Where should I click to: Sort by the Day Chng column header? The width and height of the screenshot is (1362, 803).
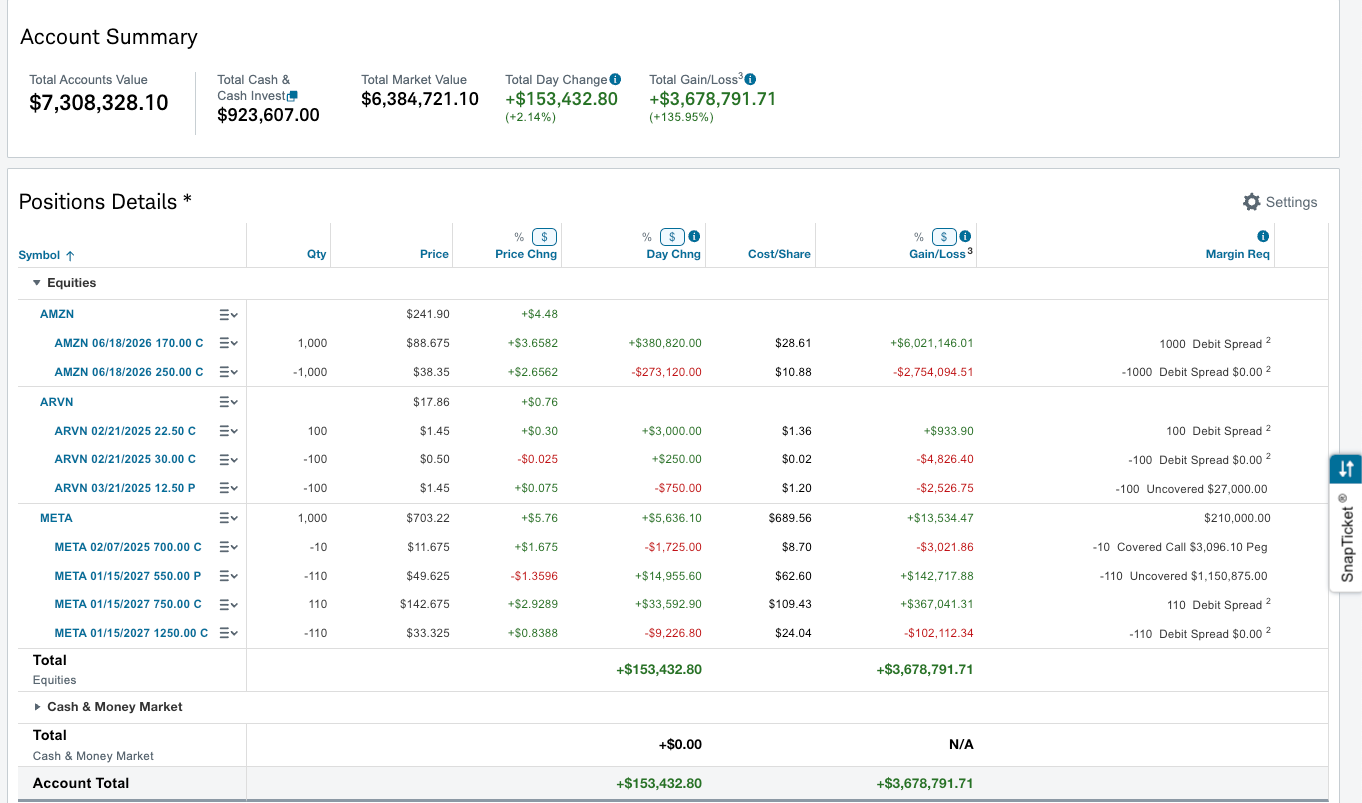tap(673, 254)
